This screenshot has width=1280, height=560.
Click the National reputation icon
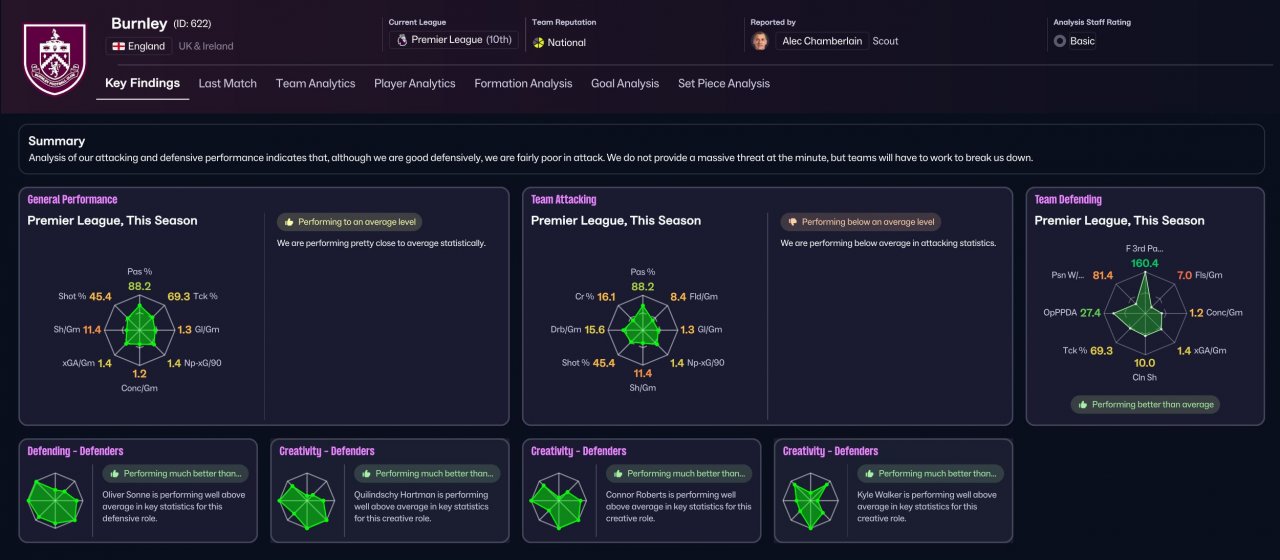point(539,43)
